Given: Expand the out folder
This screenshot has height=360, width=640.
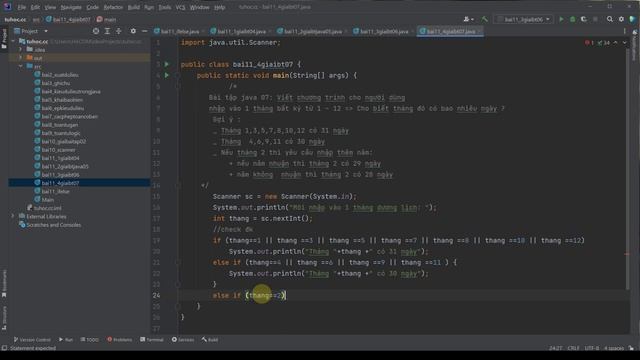Looking at the screenshot, I should tap(20, 58).
